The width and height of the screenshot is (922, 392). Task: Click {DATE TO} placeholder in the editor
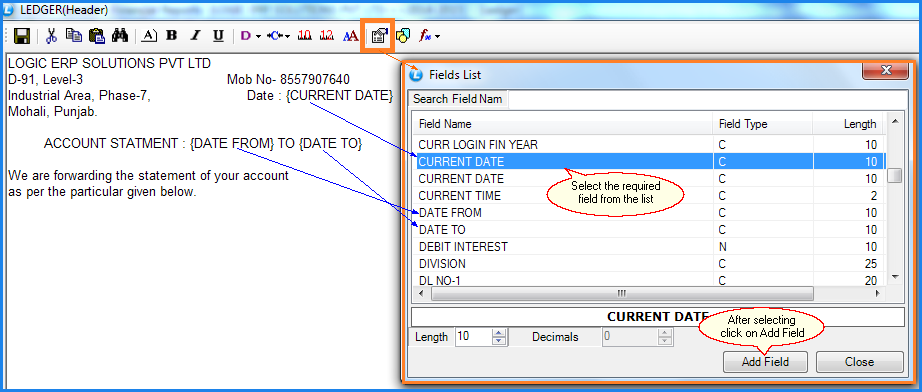click(x=330, y=143)
